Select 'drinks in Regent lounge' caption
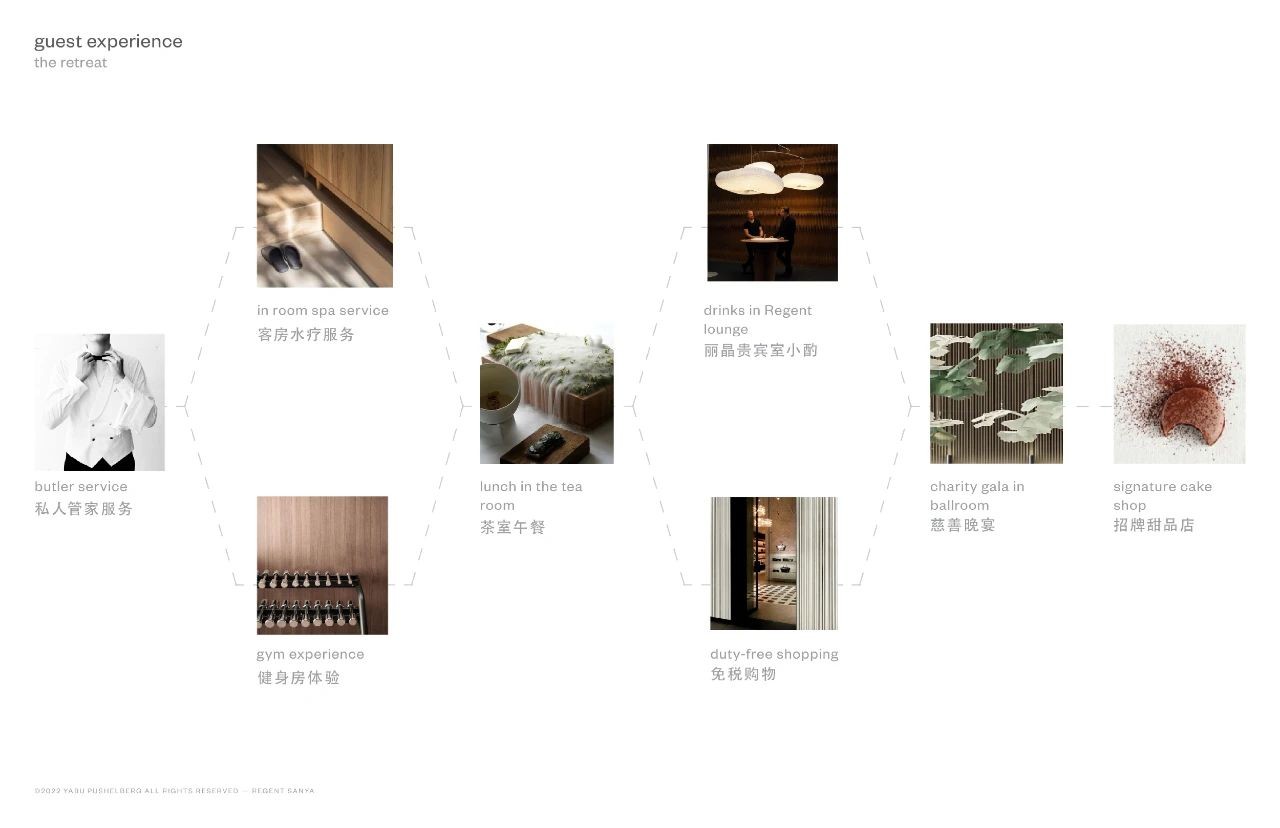Screen dimensions: 1280x828 (x=757, y=320)
